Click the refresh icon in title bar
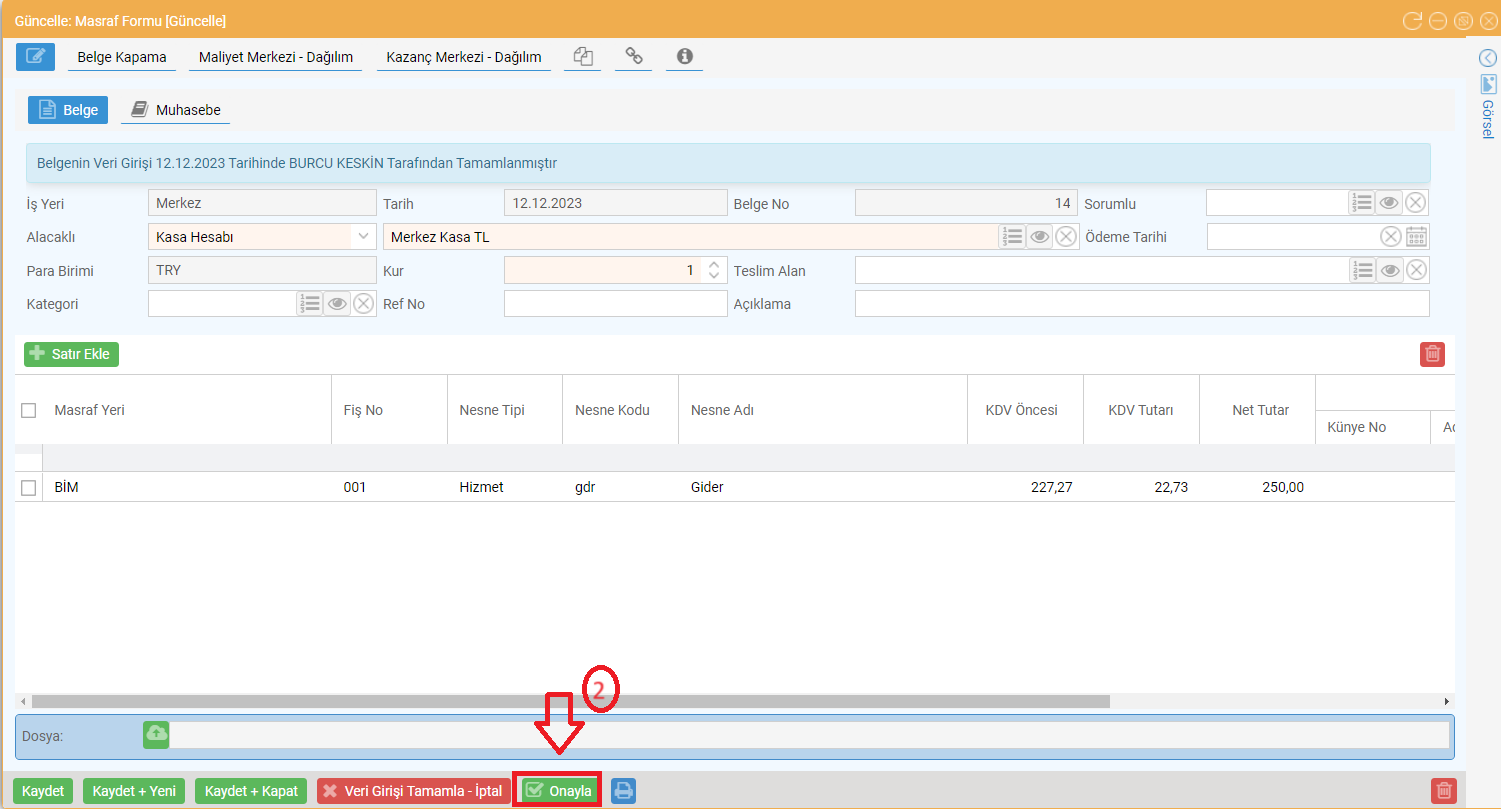This screenshot has width=1501, height=809. click(1412, 21)
